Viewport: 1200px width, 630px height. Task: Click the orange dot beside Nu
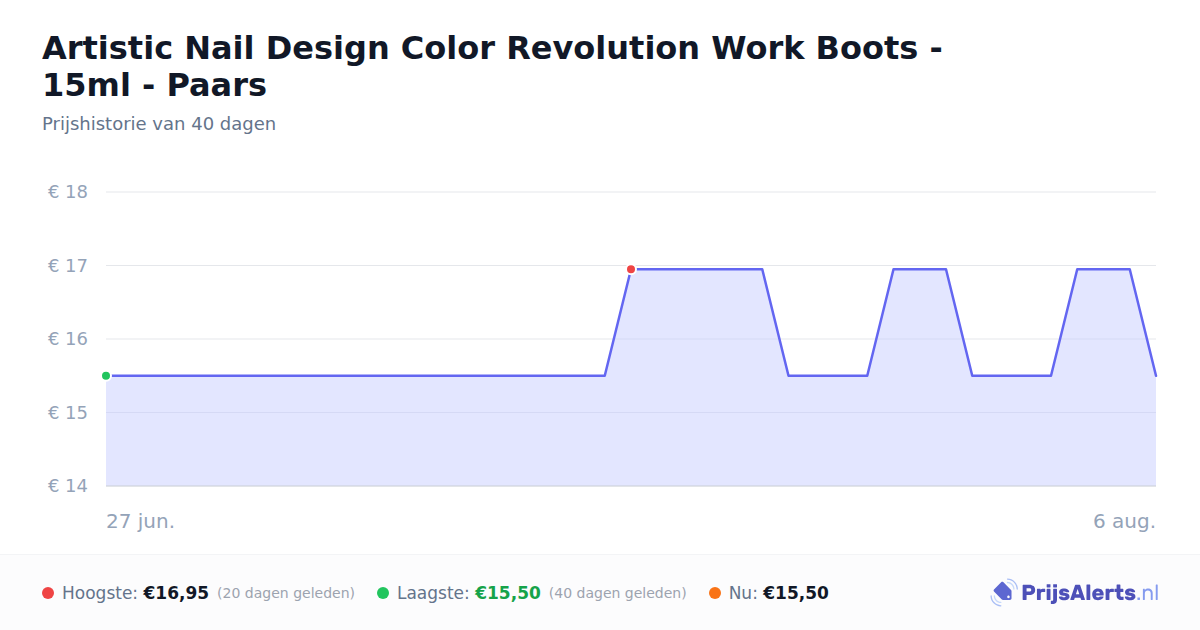coord(715,593)
